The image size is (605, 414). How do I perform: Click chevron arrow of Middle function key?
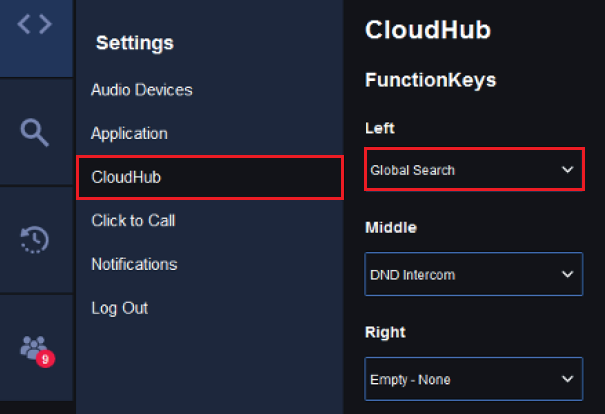click(x=567, y=274)
